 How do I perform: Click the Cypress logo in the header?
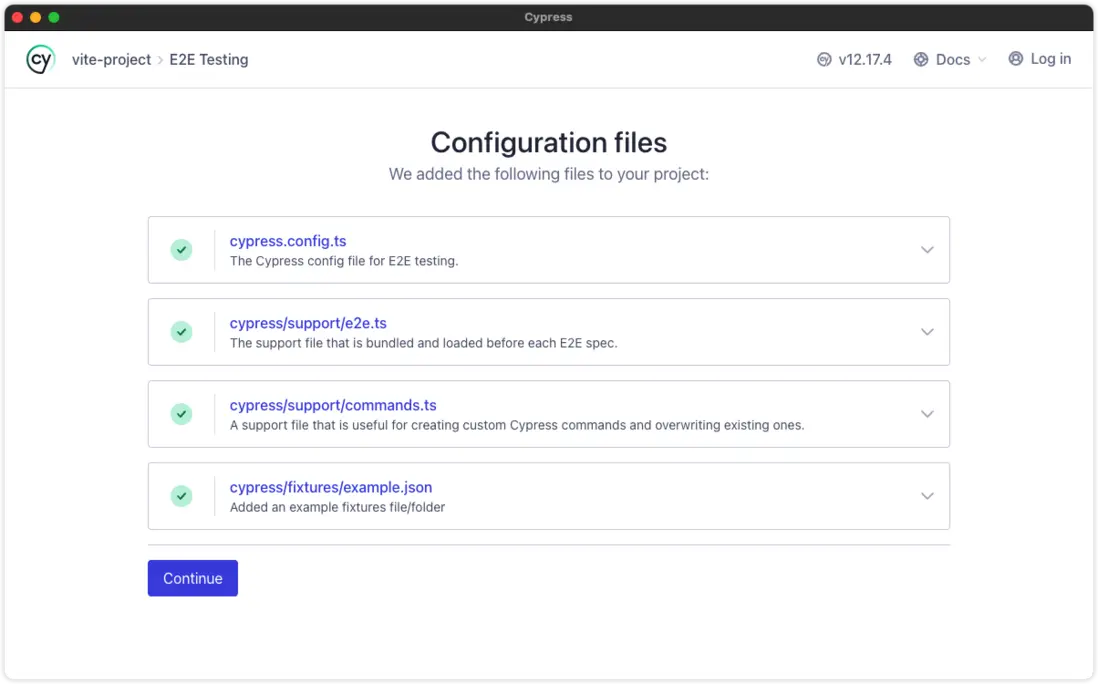(40, 60)
